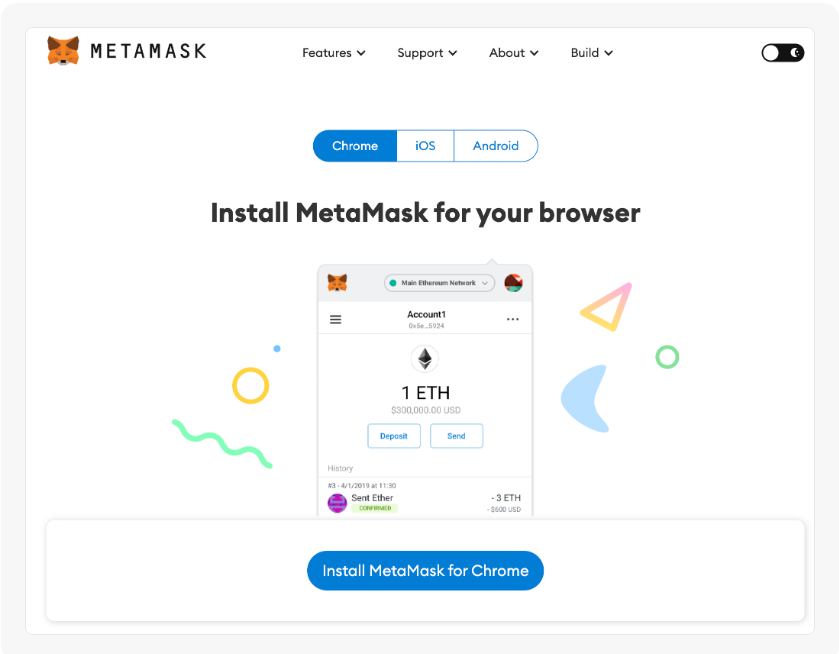Click the account avatar icon in wallet
This screenshot has width=839, height=654.
[x=514, y=283]
